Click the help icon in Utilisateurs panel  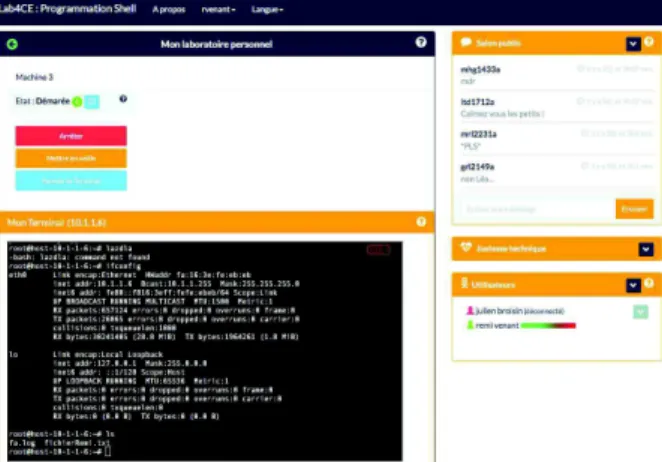click(649, 283)
